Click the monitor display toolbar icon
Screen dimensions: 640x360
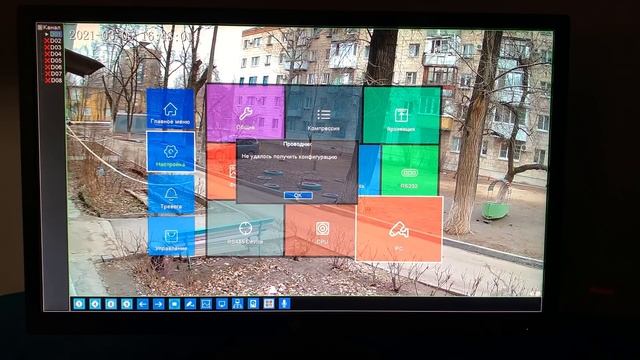point(222,304)
